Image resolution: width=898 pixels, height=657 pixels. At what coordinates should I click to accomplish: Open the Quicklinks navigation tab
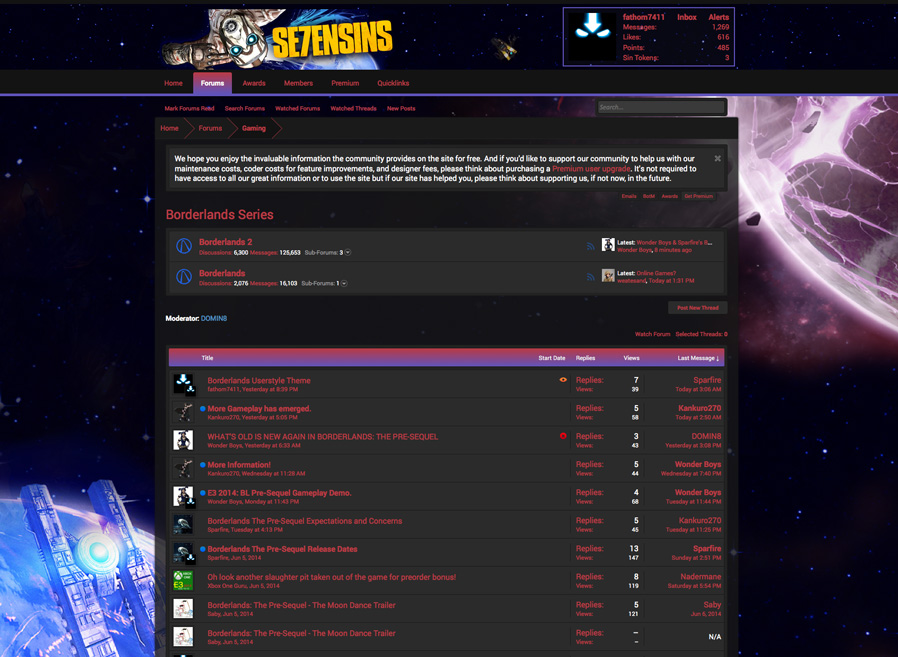click(x=393, y=83)
